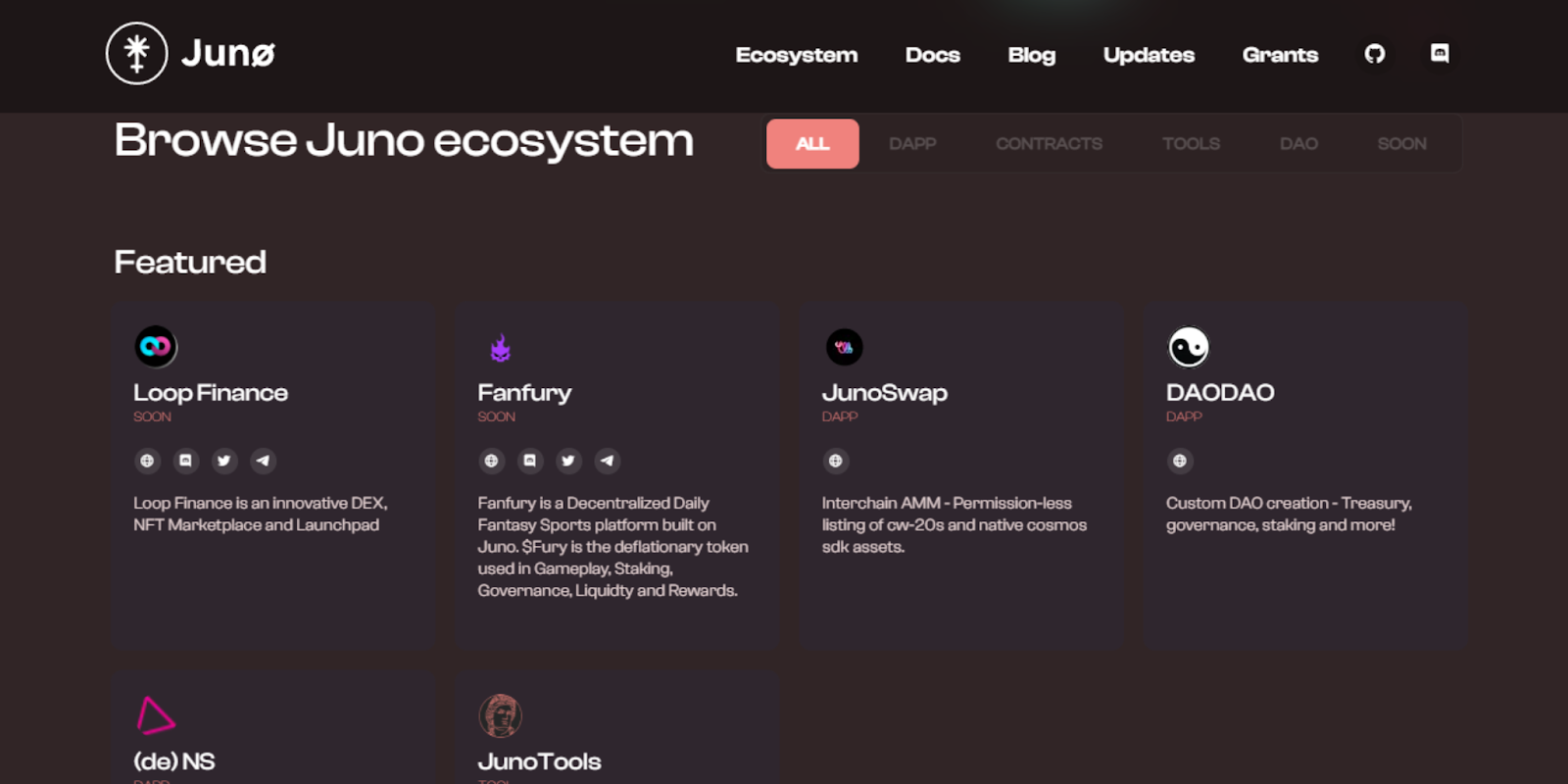Open Ecosystem nav link

click(797, 55)
